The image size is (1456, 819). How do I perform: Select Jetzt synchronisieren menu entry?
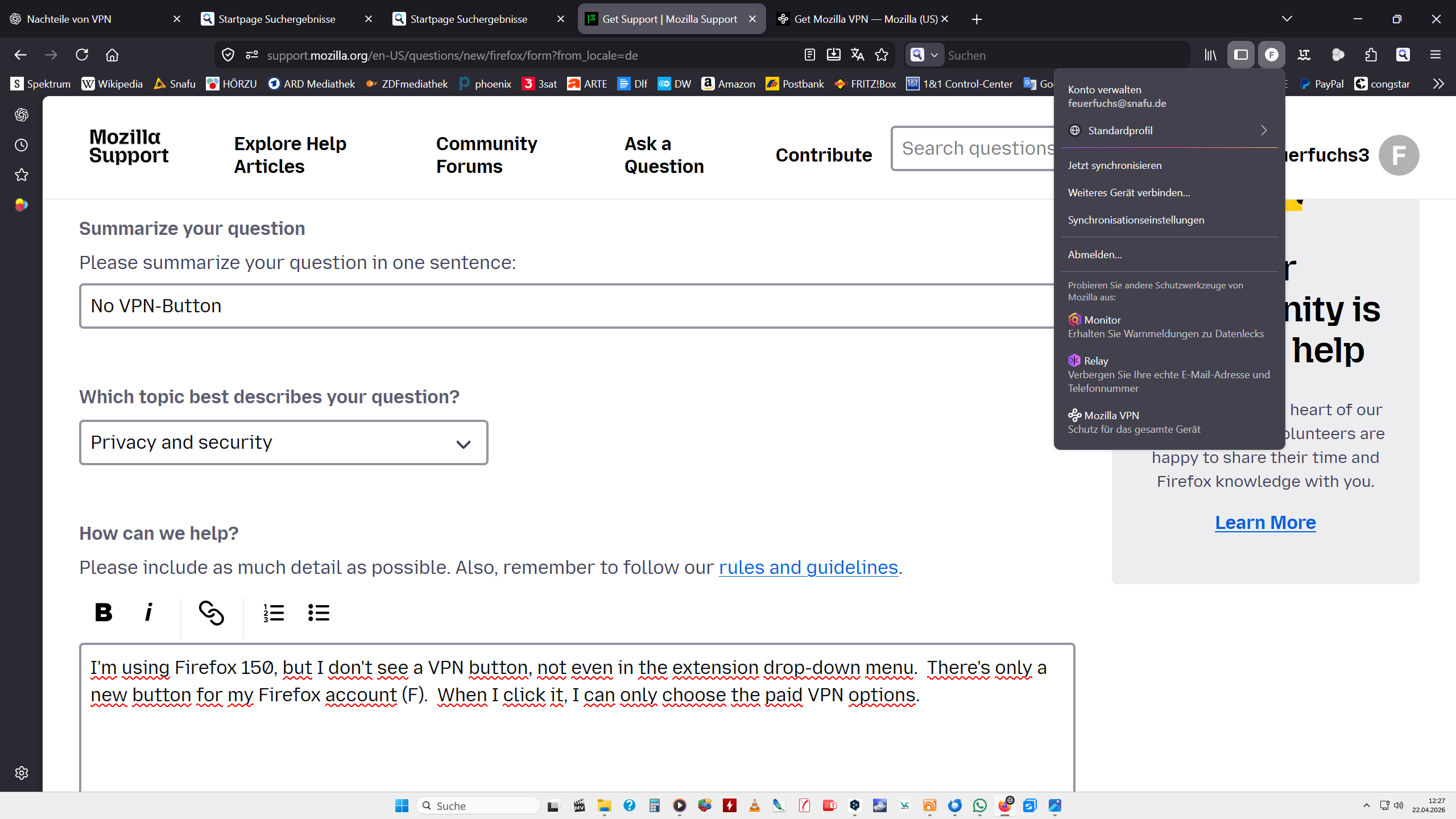(x=1115, y=166)
